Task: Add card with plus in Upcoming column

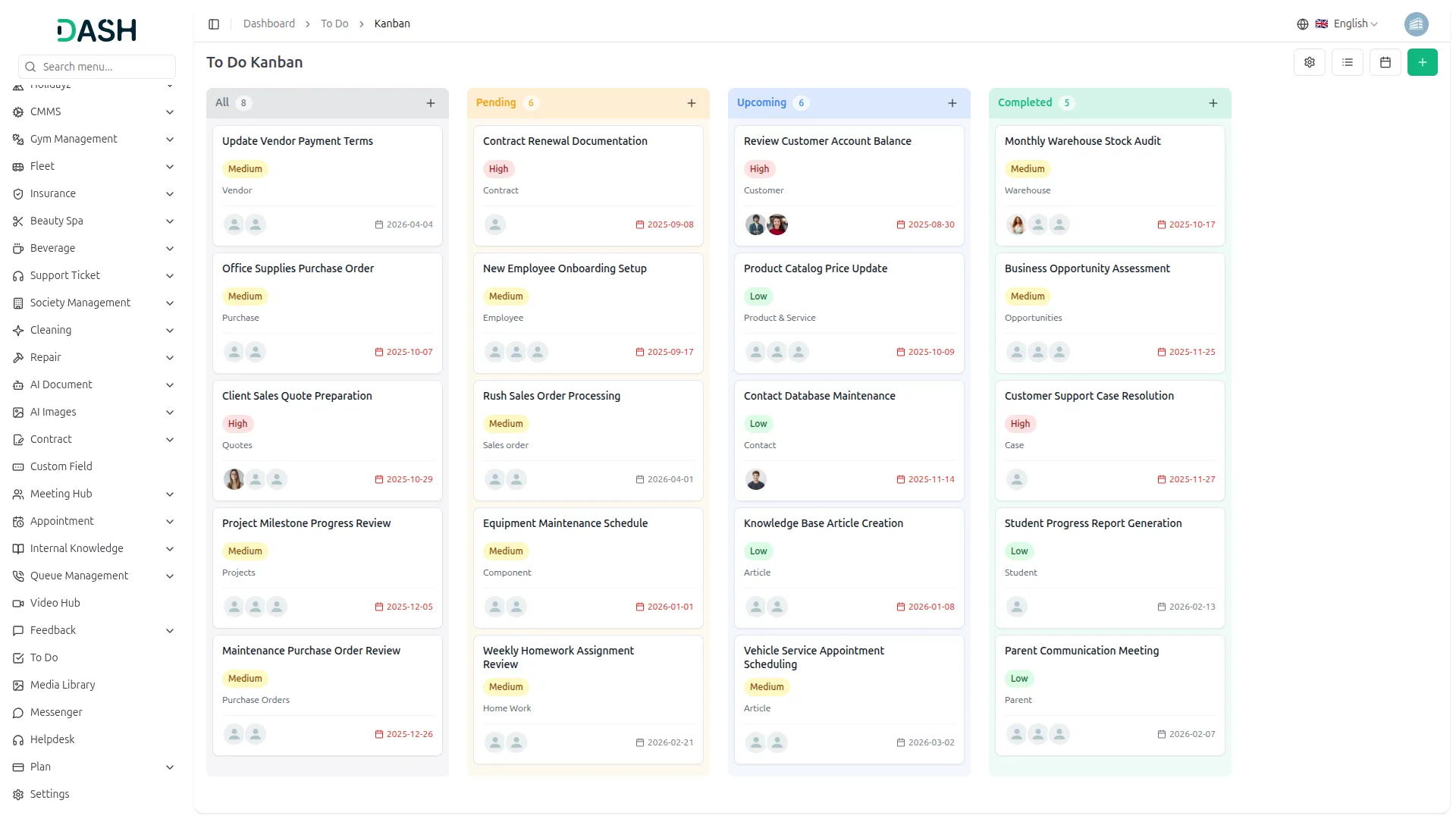Action: click(x=952, y=103)
